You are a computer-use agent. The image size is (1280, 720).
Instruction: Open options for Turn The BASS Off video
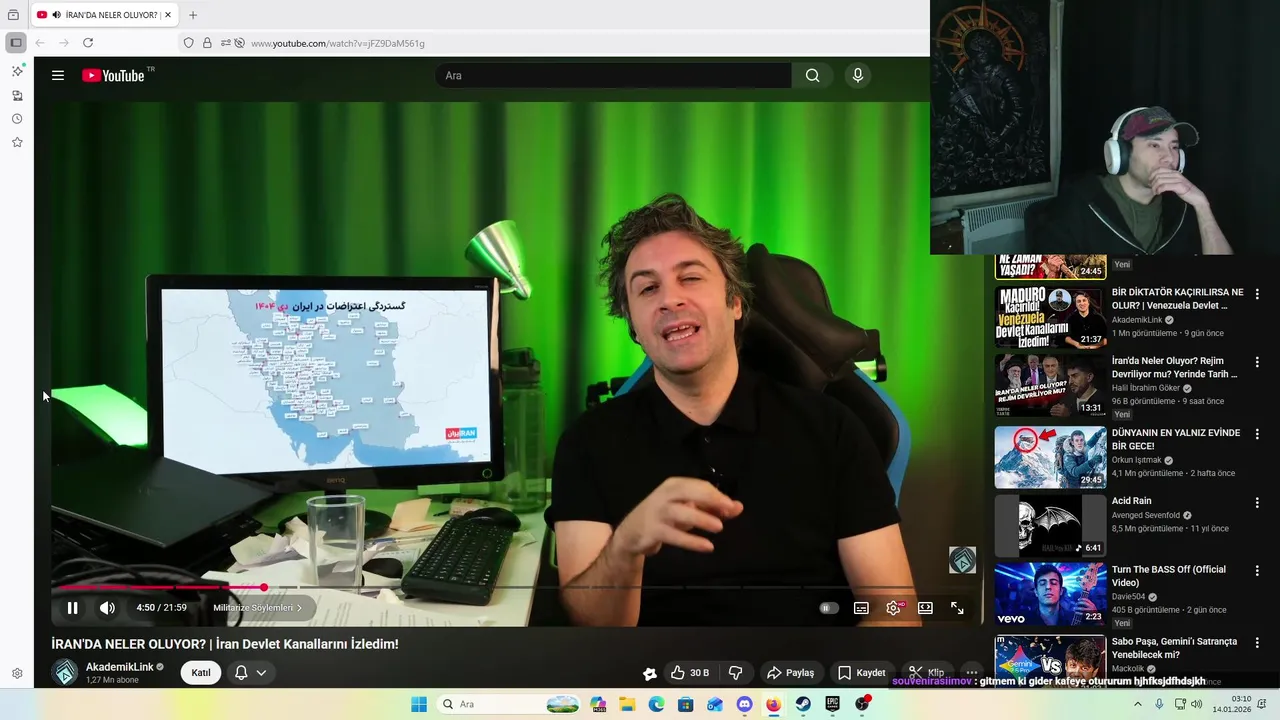(x=1257, y=570)
